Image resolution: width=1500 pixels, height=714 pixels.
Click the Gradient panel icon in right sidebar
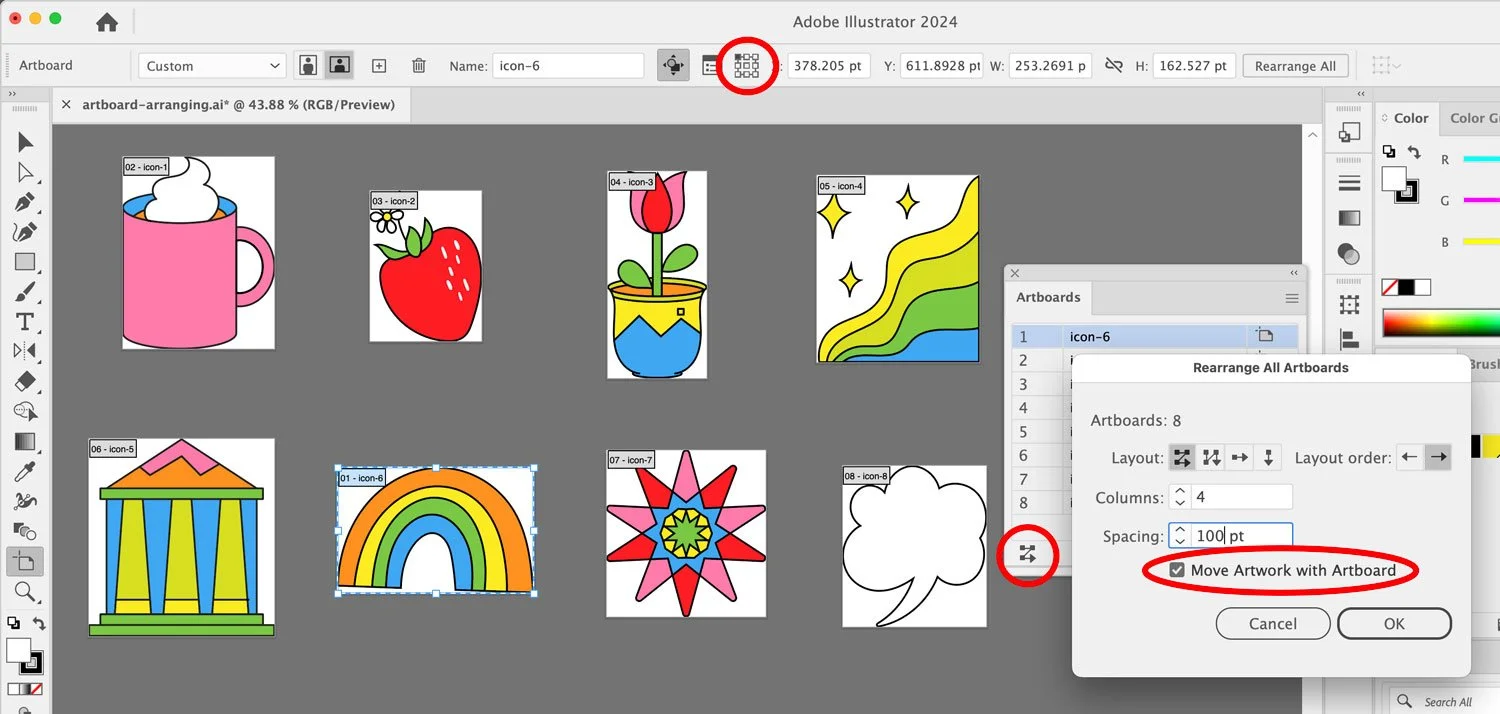(1348, 217)
